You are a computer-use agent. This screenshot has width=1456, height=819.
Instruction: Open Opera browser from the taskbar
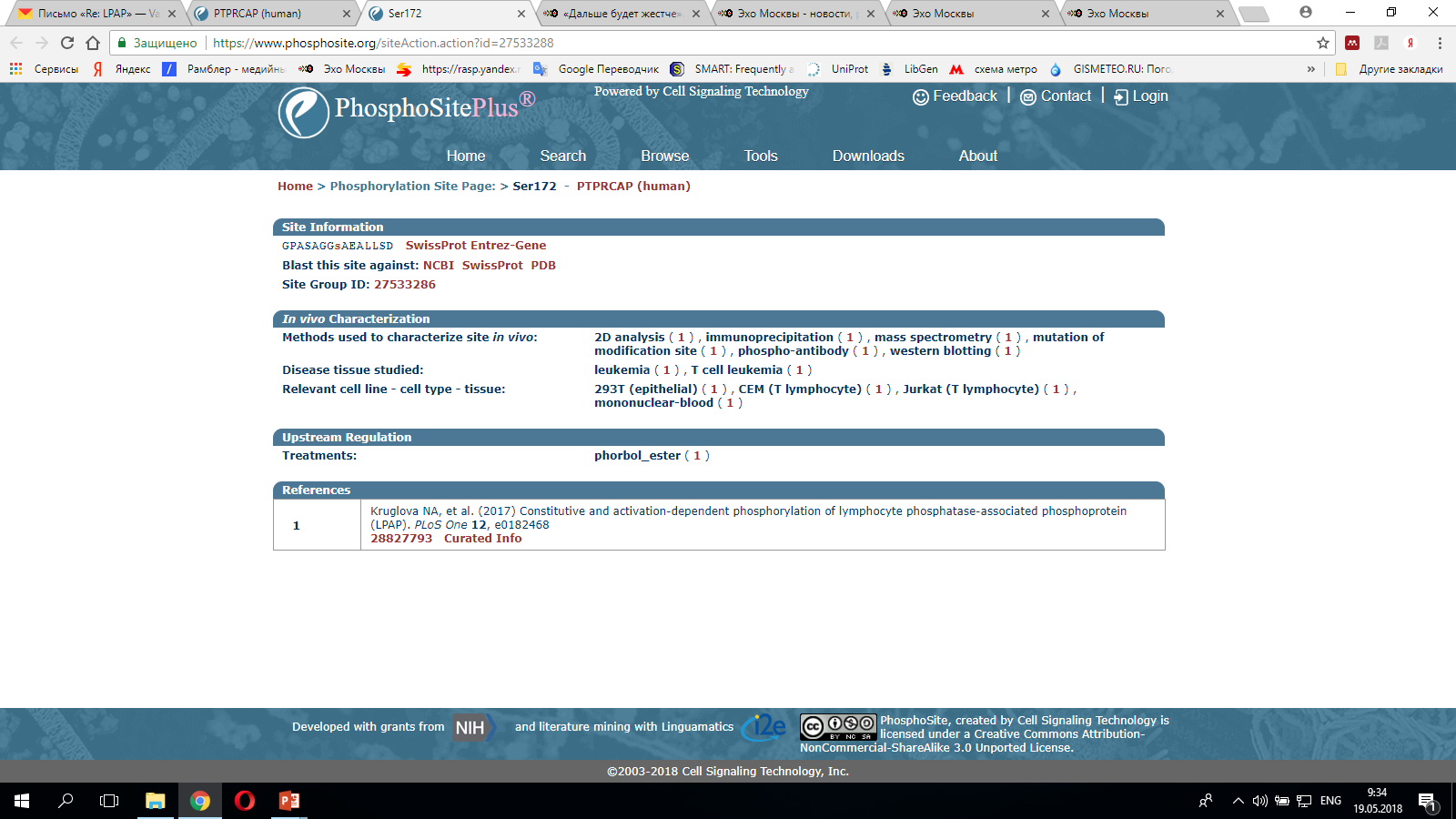click(x=244, y=801)
